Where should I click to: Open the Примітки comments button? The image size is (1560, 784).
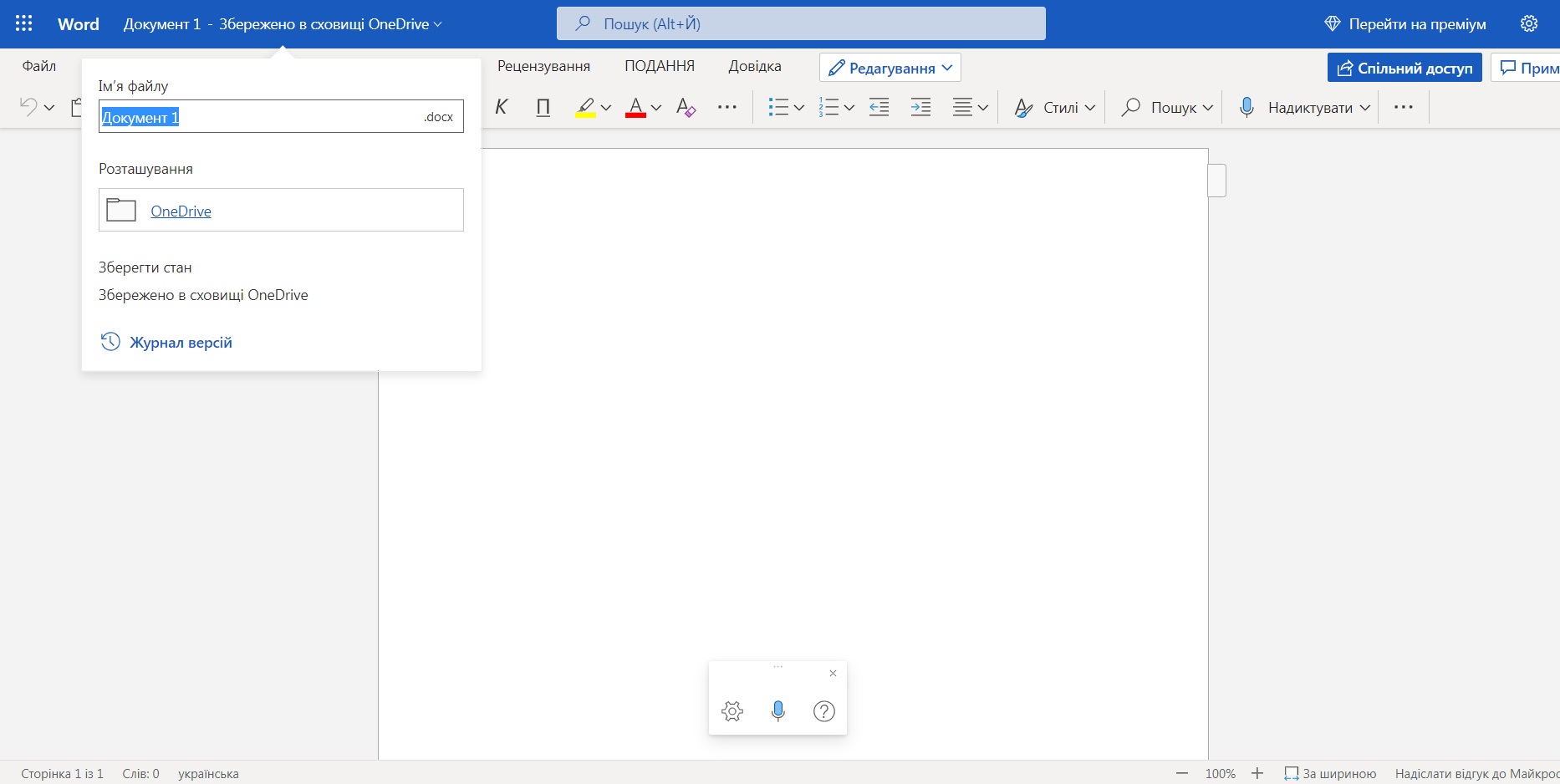1526,68
